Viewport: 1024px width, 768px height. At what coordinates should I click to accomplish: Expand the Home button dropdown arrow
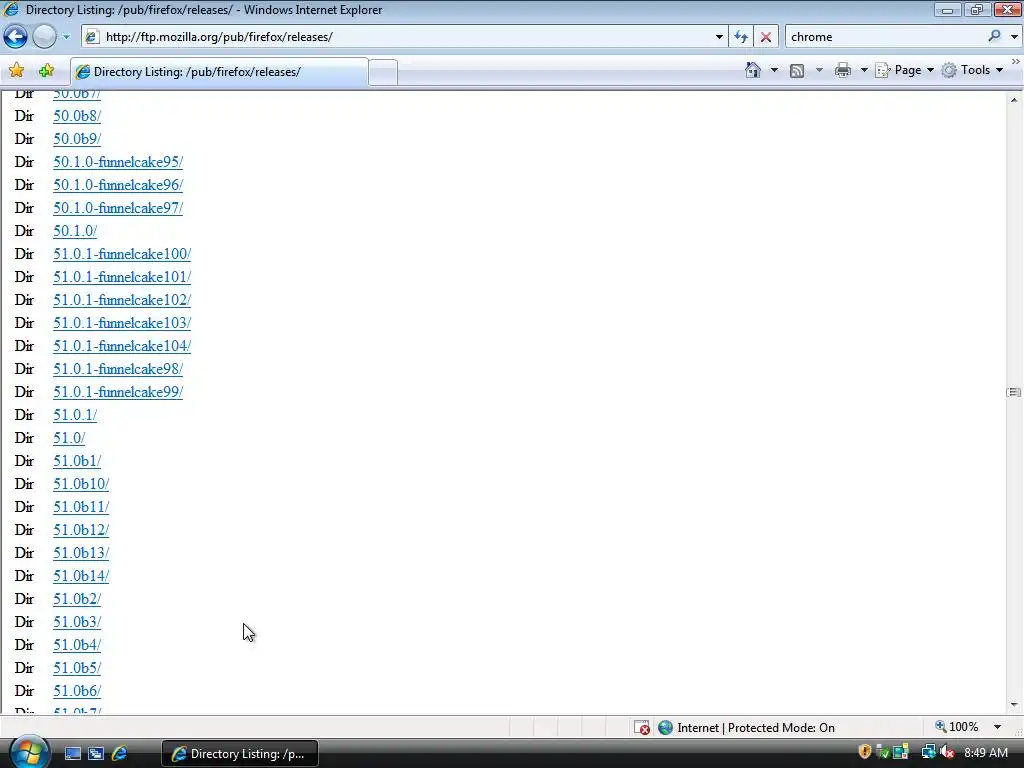(x=775, y=70)
